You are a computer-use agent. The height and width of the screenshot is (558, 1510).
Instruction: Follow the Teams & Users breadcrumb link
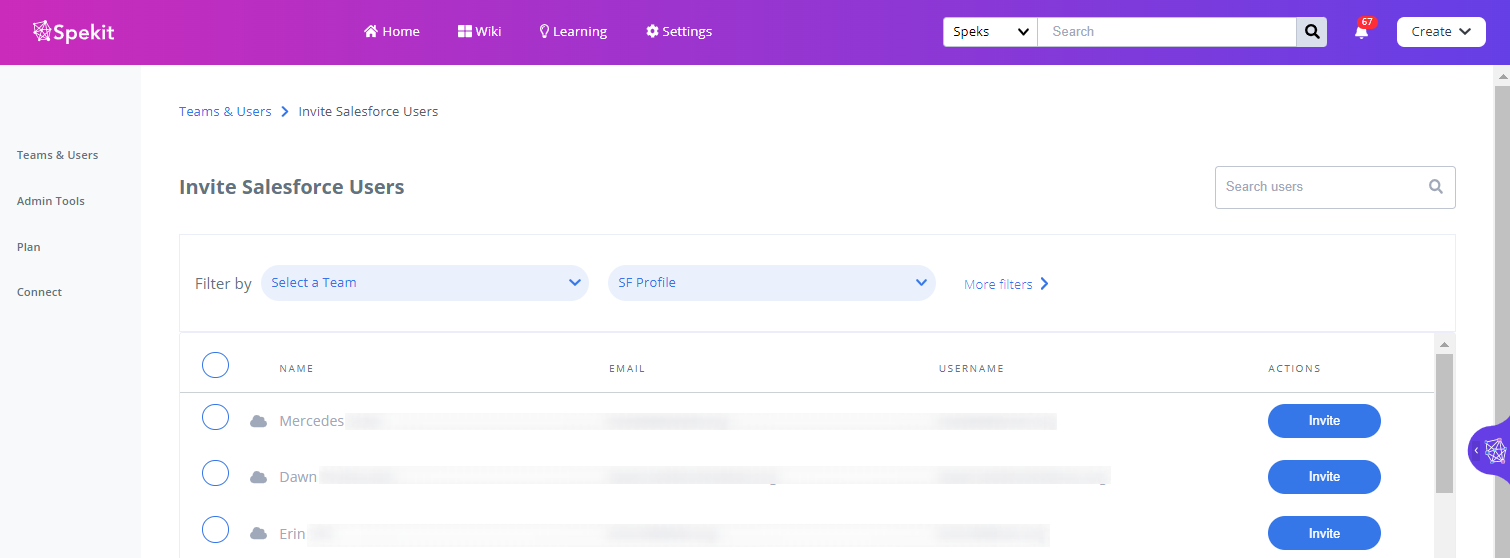[x=225, y=111]
